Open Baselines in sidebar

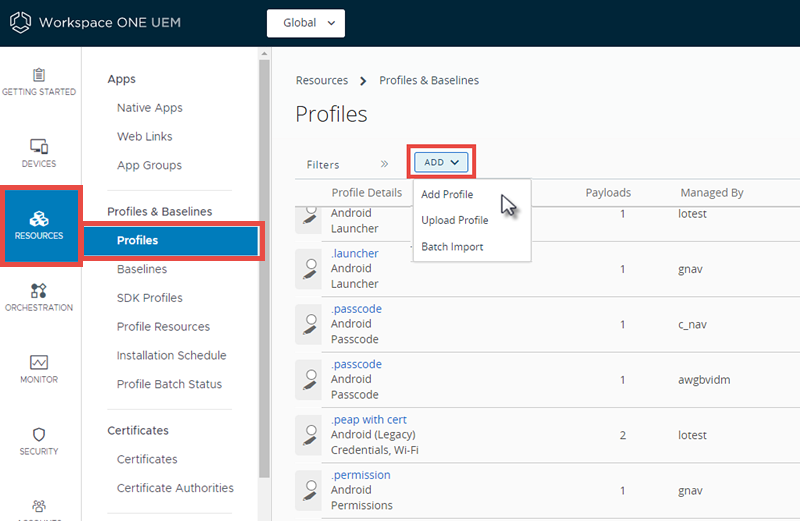(x=142, y=269)
